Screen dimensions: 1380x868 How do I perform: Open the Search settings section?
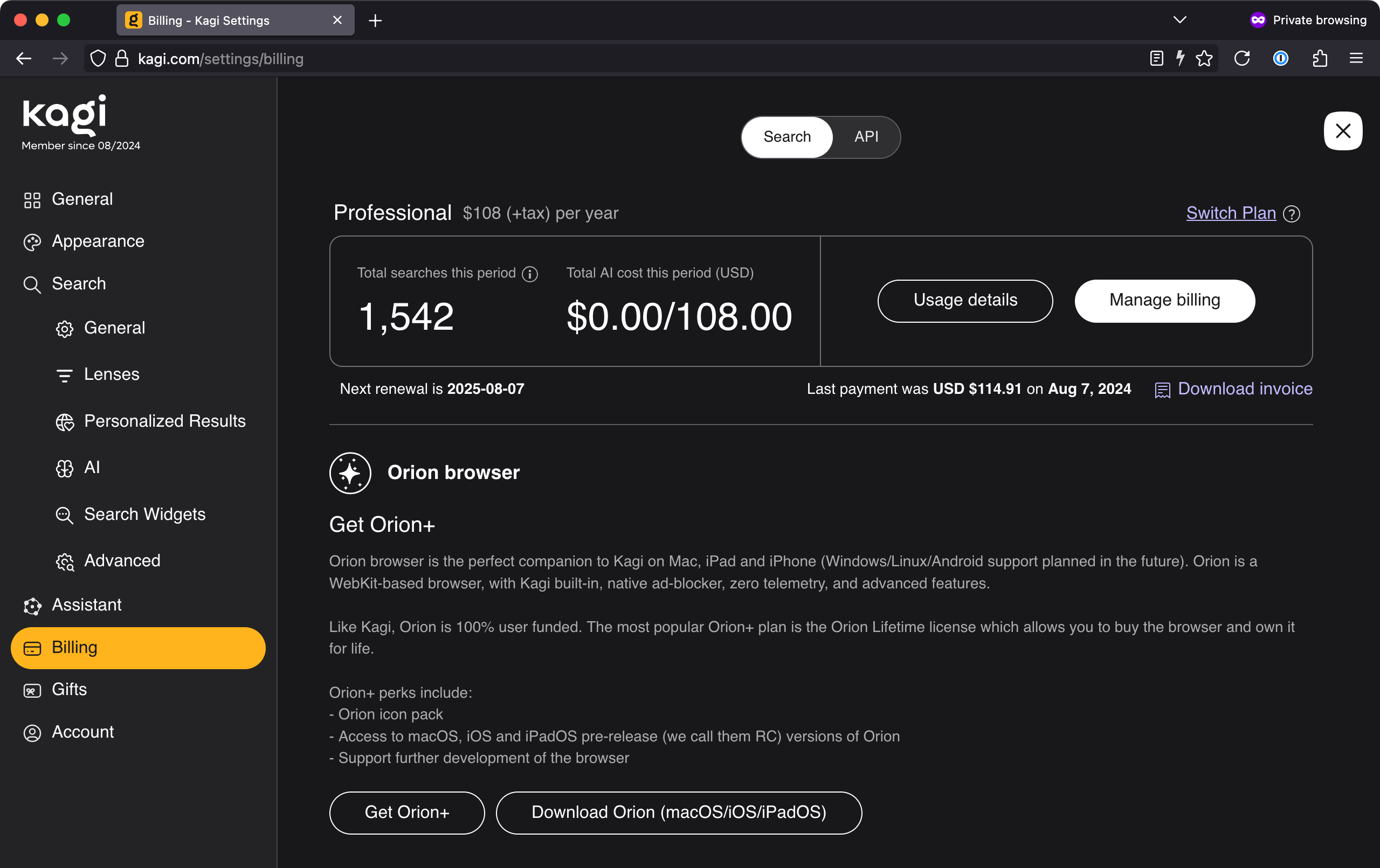click(x=138, y=284)
